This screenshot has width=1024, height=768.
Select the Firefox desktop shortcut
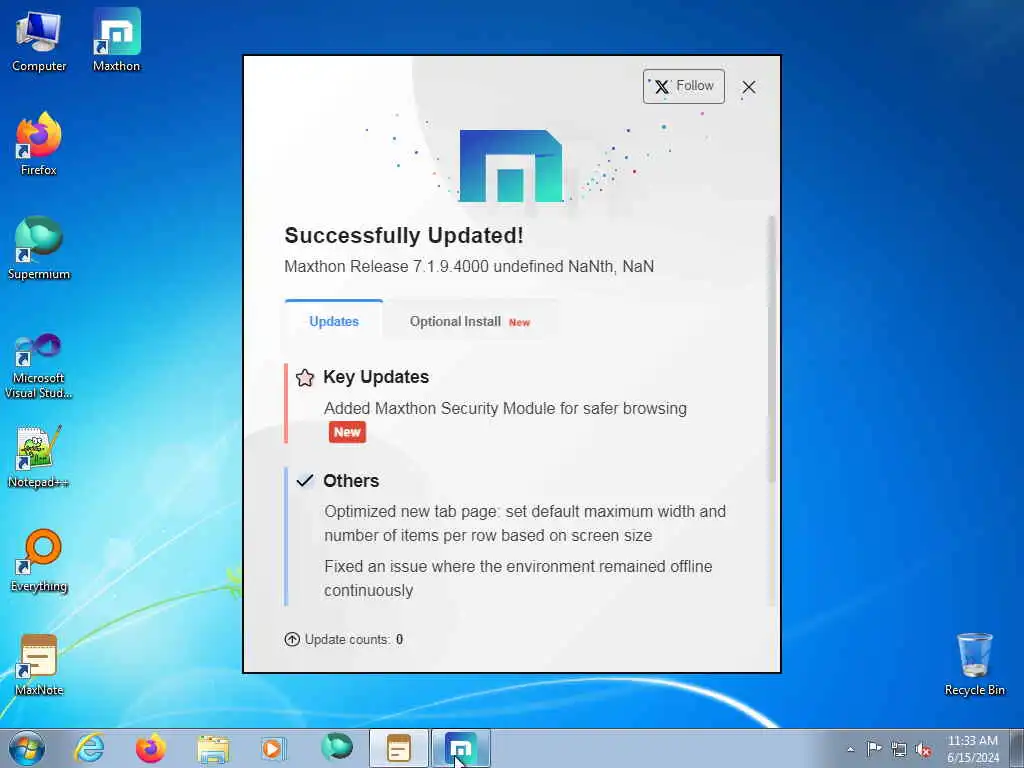coord(39,144)
